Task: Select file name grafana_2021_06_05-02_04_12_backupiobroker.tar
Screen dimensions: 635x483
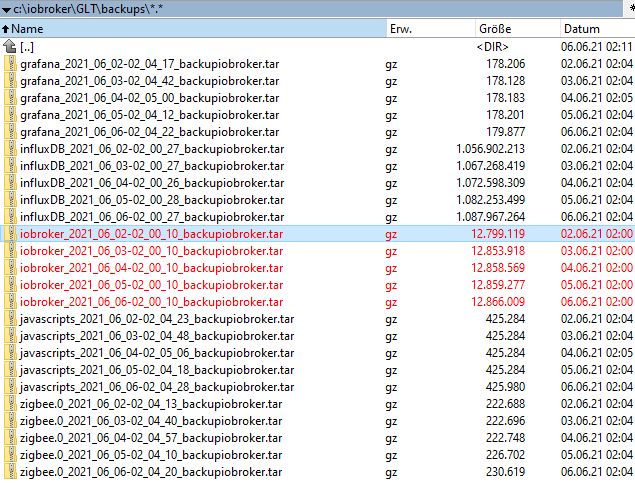Action: [149, 115]
